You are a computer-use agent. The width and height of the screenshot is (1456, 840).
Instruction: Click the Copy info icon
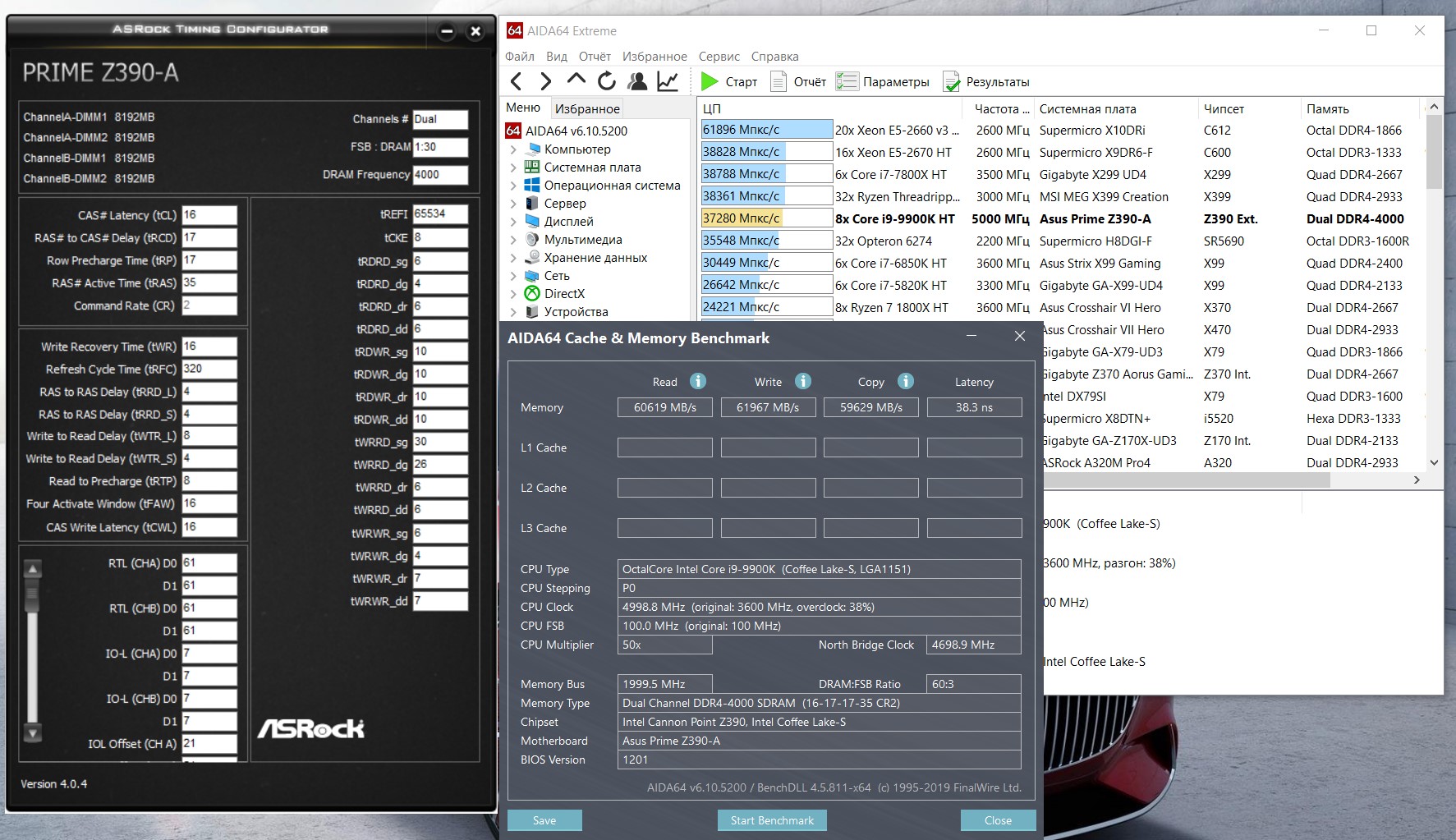pyautogui.click(x=906, y=381)
